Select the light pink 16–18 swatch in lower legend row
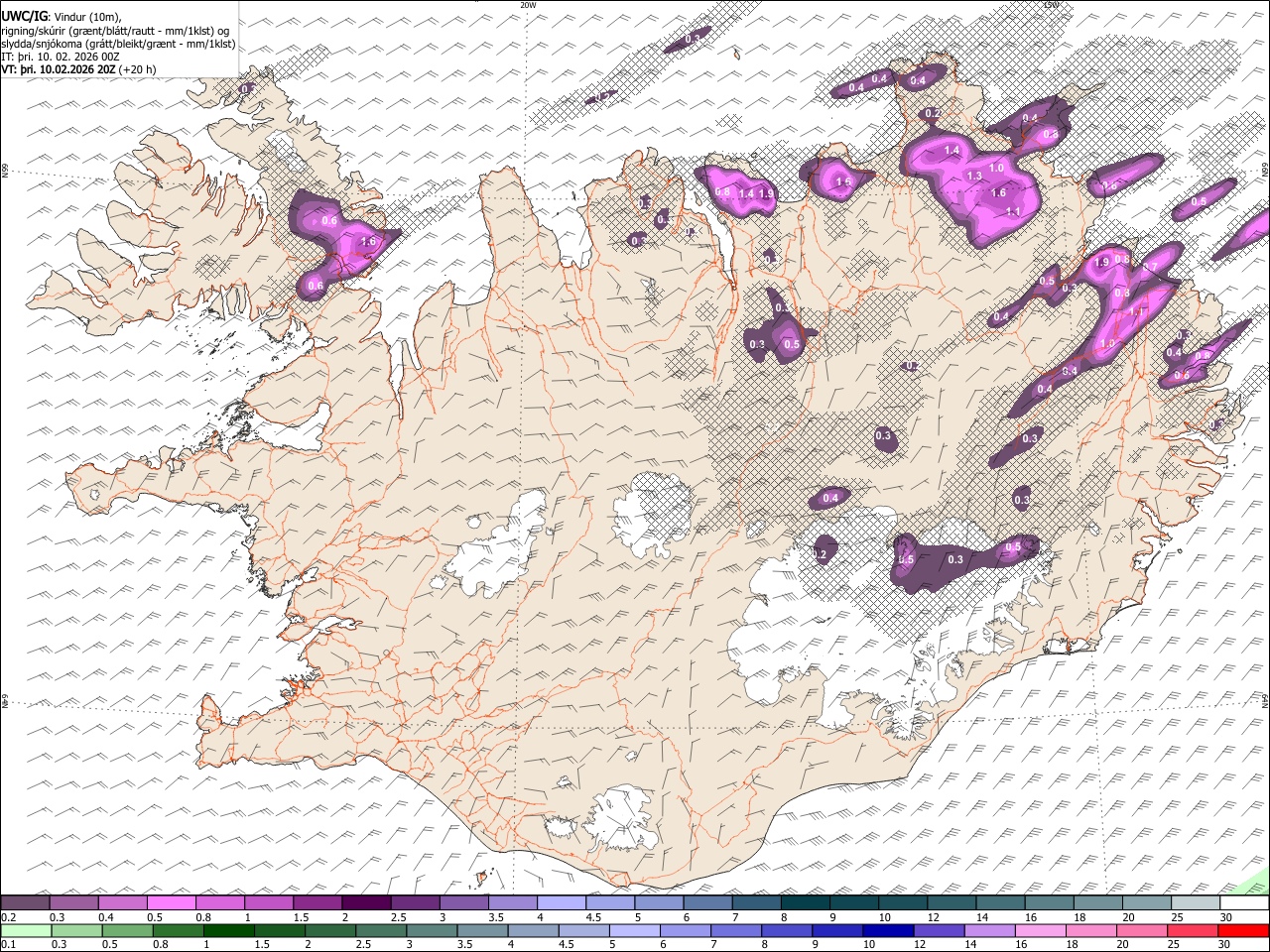 (x=1041, y=930)
